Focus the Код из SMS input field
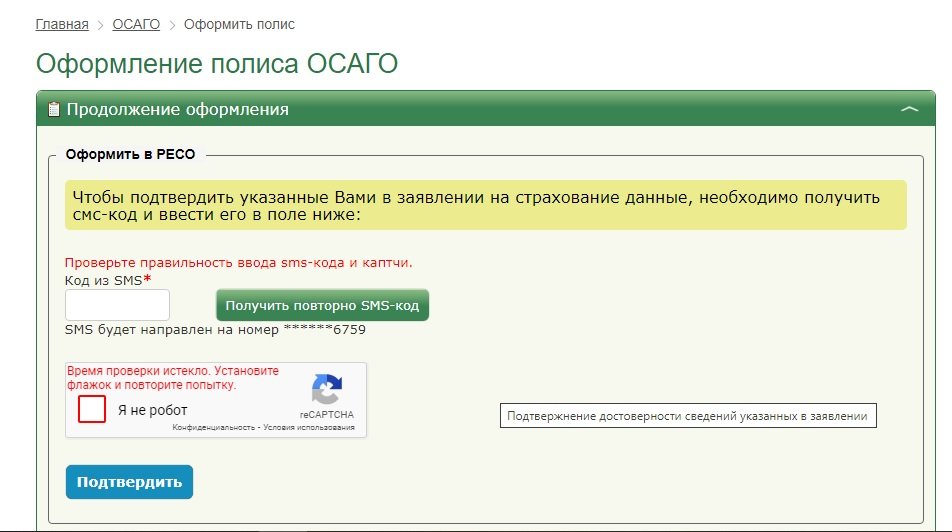Viewport: 952px width, 532px height. [117, 305]
